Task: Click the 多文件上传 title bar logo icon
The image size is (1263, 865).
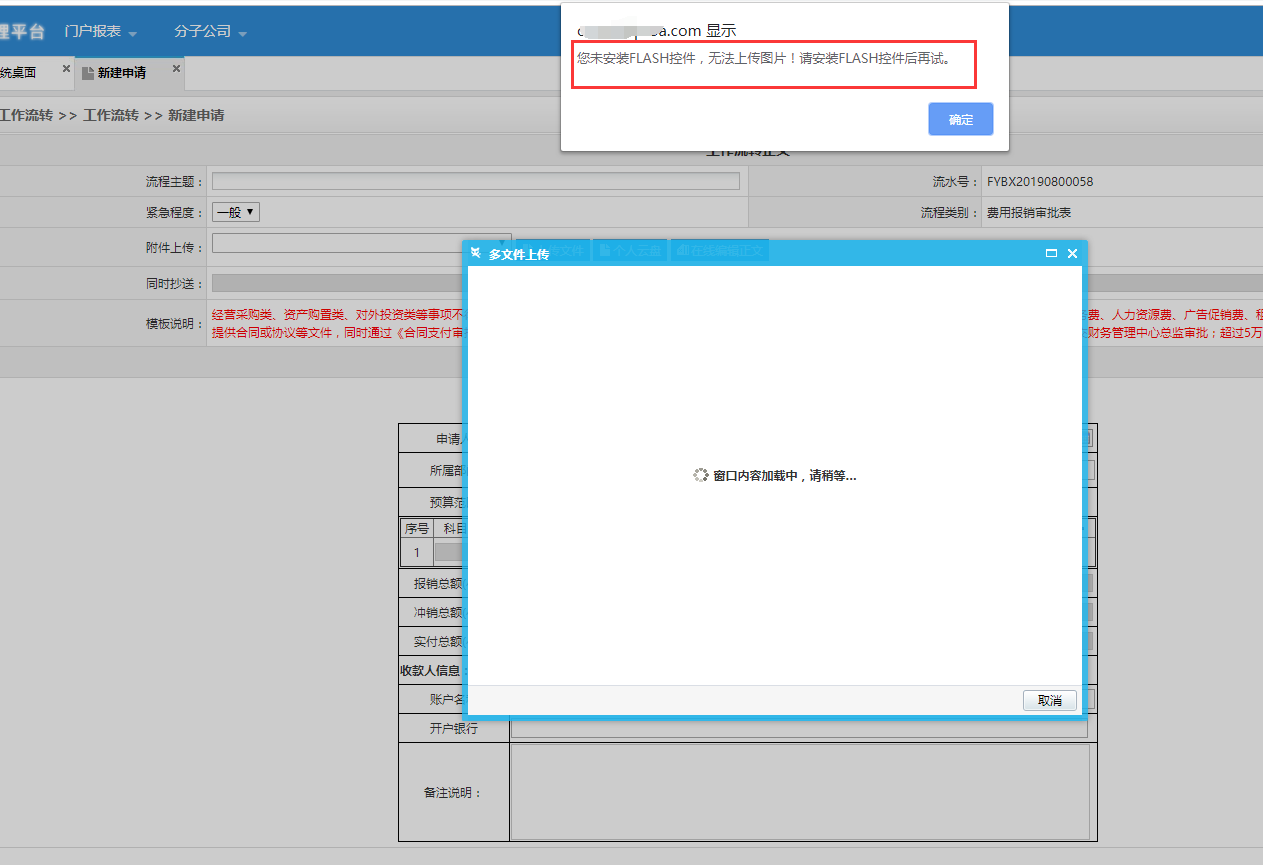Action: (476, 254)
